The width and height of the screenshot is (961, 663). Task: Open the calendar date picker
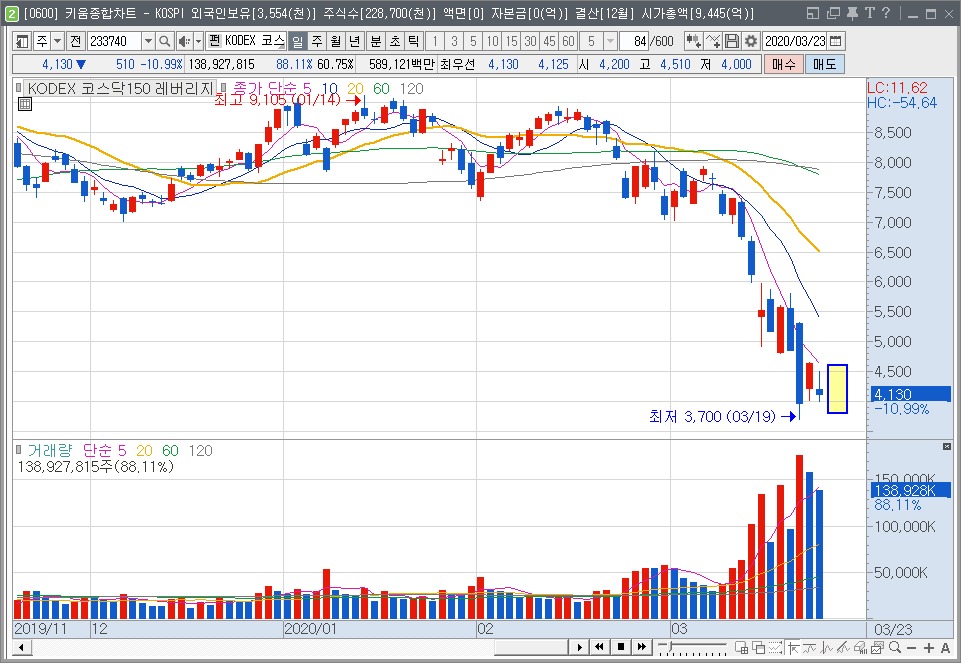(x=835, y=41)
